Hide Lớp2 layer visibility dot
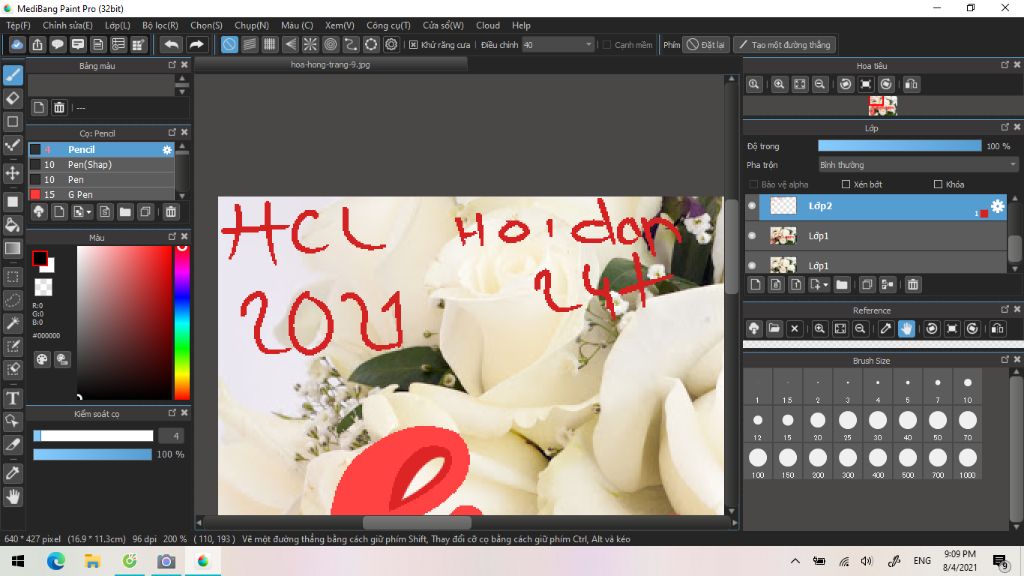This screenshot has height=576, width=1024. tap(752, 206)
